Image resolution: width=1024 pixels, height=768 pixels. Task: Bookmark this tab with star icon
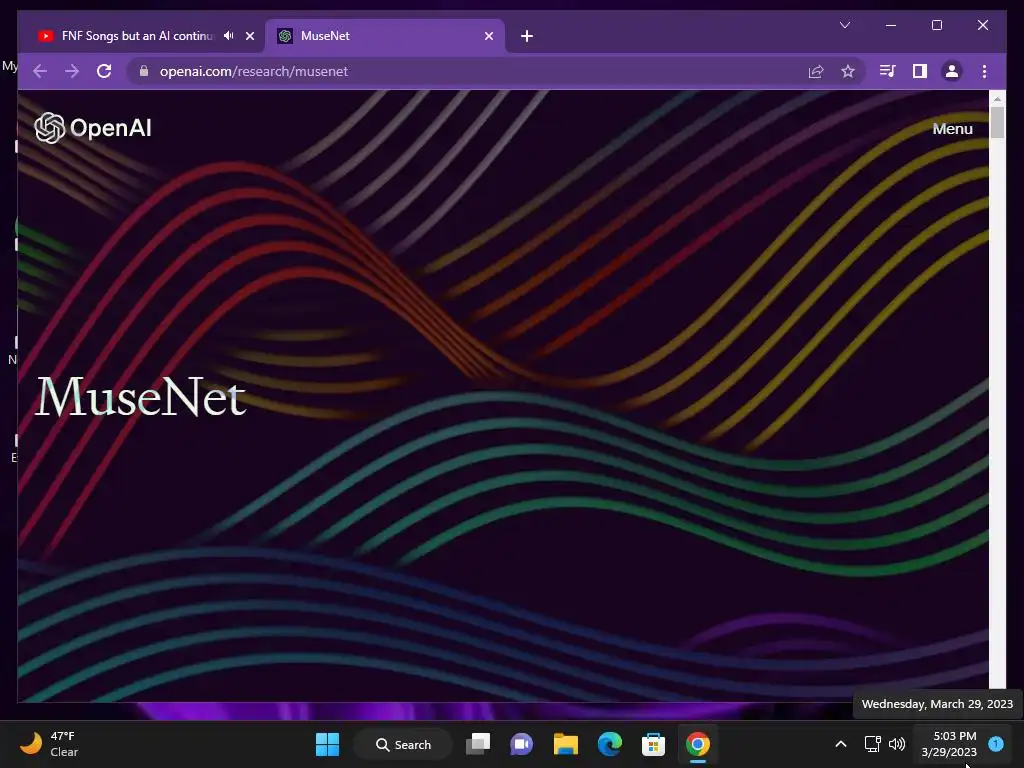[x=848, y=71]
